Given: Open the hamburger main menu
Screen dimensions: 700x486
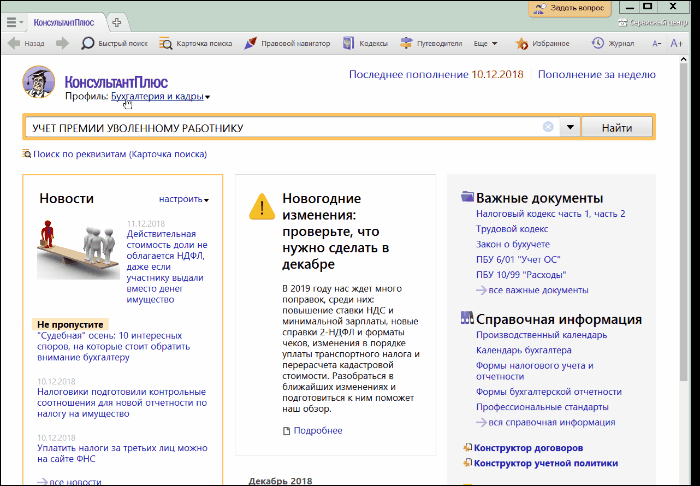Looking at the screenshot, I should [x=12, y=22].
